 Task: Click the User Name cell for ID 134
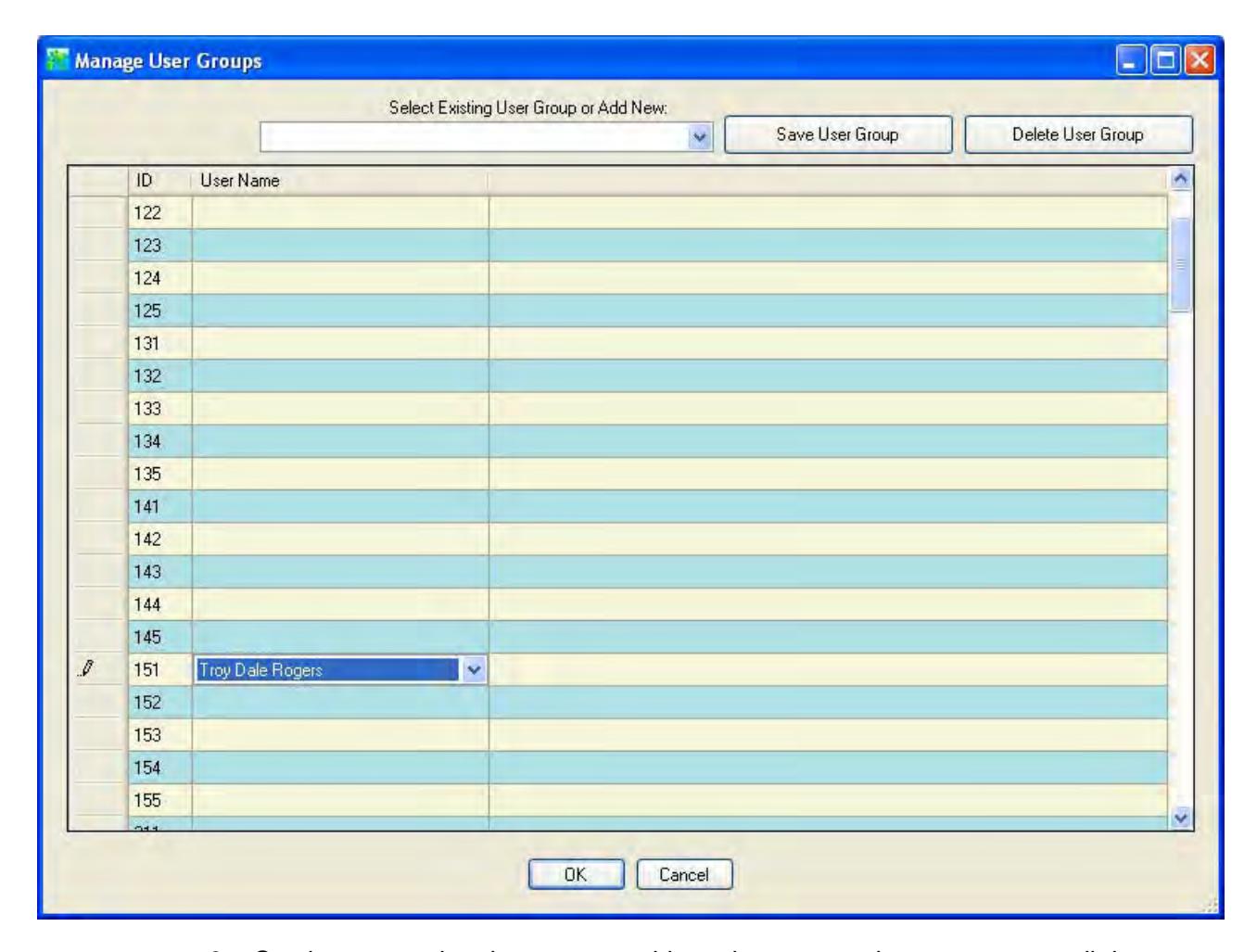coord(340,441)
